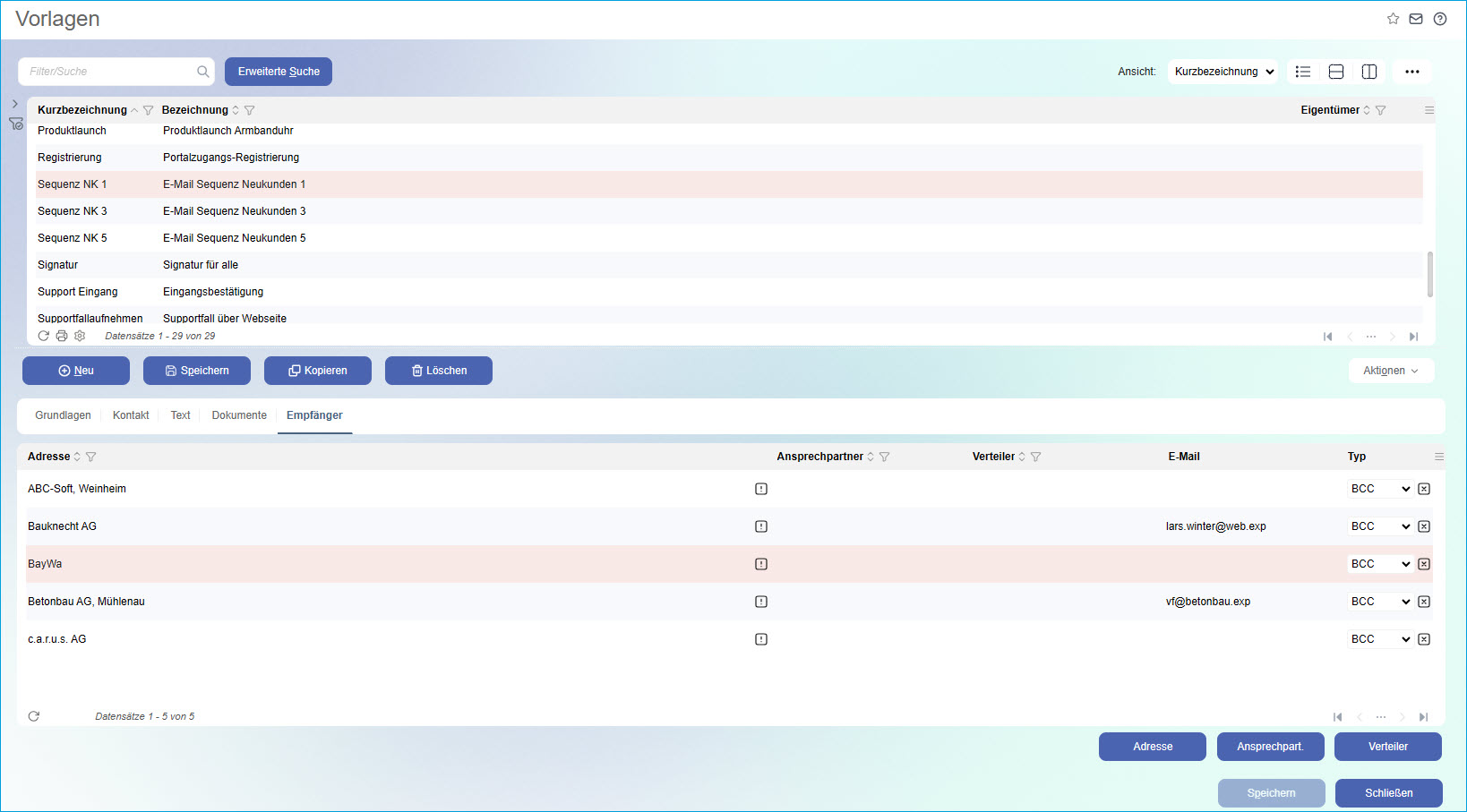Refresh the recipients table
Image resolution: width=1467 pixels, height=812 pixels.
(x=34, y=716)
